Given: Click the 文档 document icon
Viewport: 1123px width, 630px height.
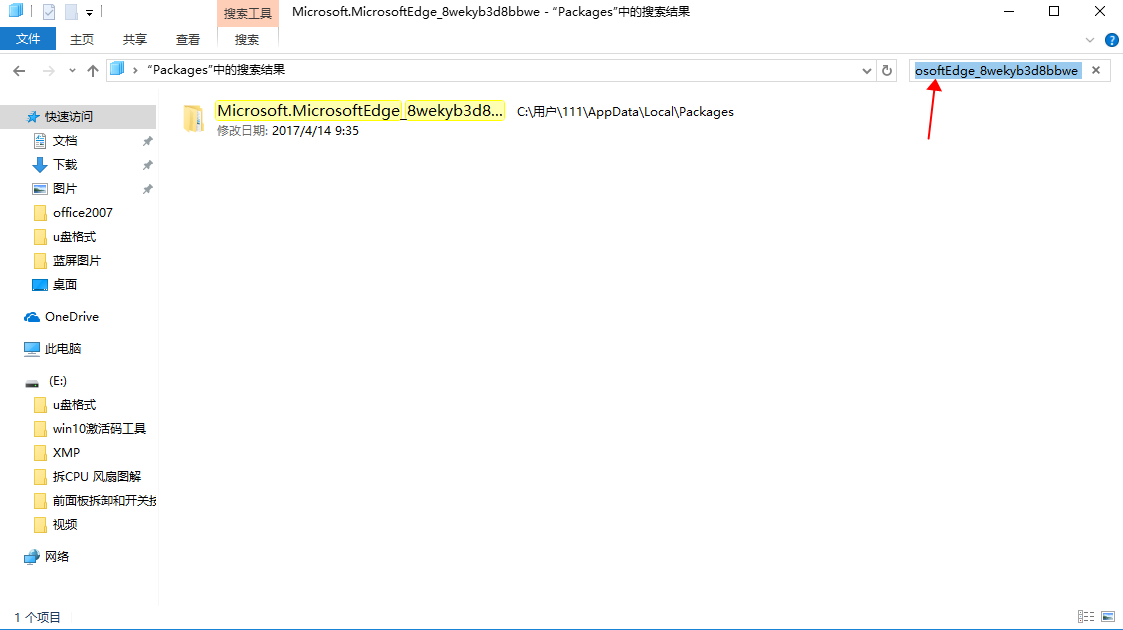Looking at the screenshot, I should pos(40,141).
